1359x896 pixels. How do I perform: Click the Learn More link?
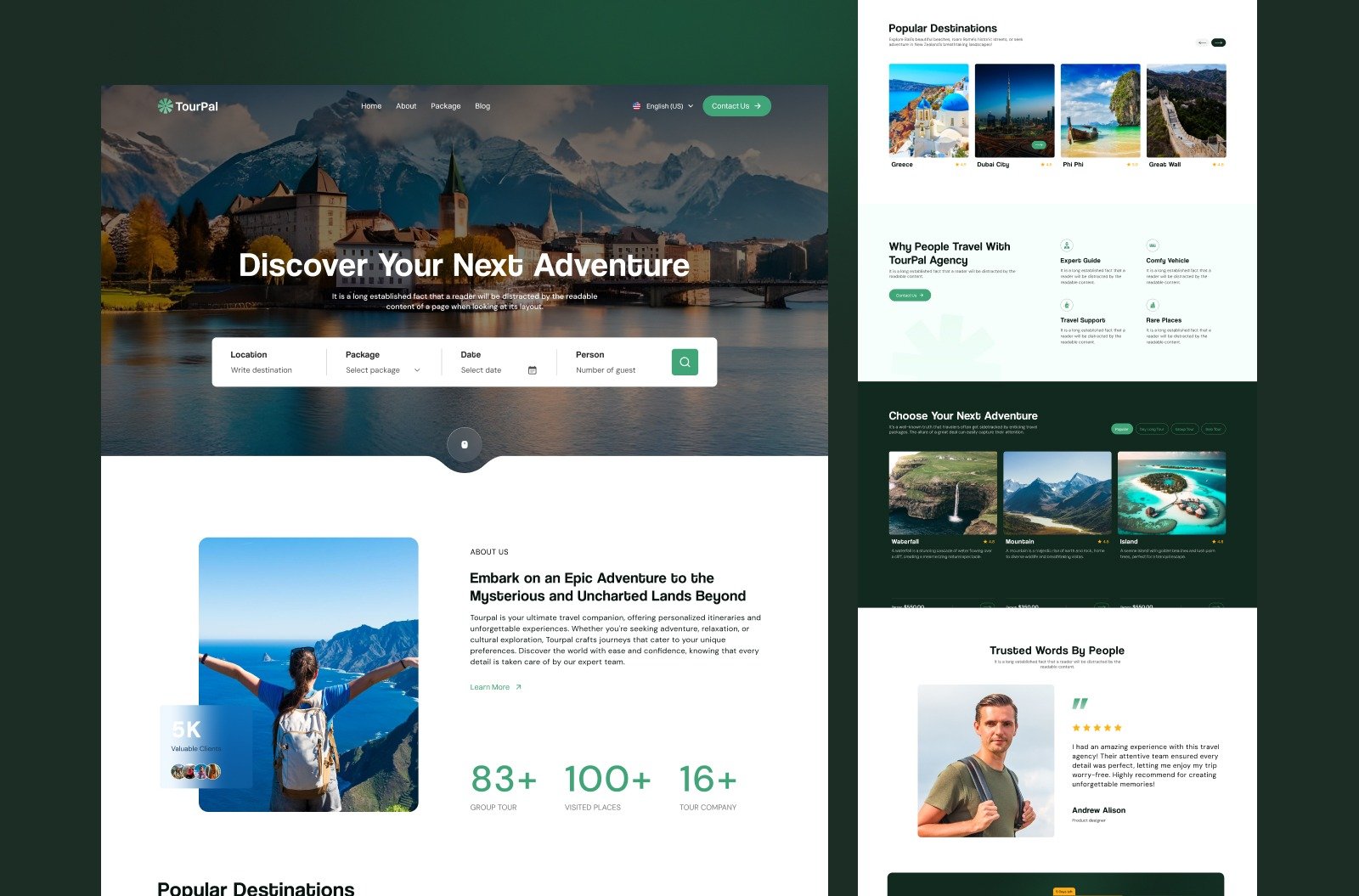[495, 687]
